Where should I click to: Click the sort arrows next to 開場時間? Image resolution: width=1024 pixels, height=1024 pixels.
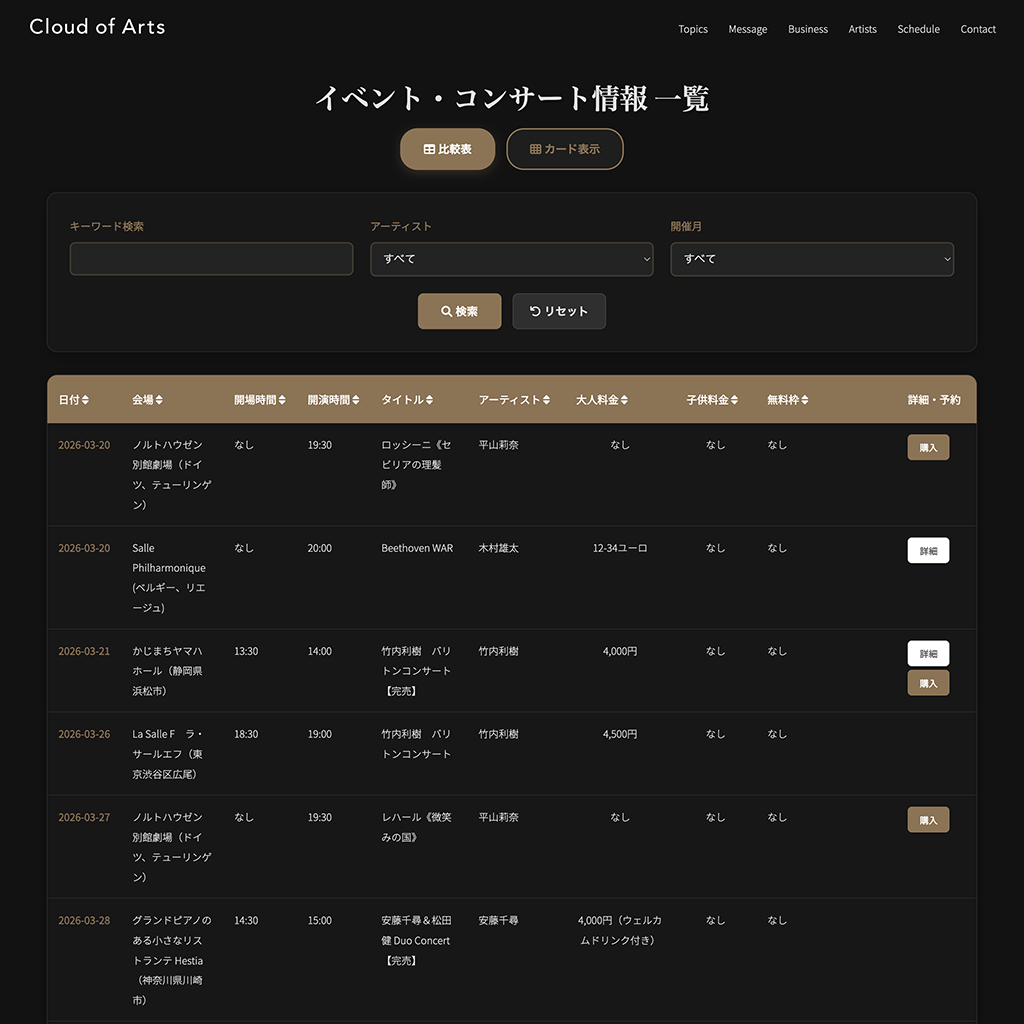[282, 400]
